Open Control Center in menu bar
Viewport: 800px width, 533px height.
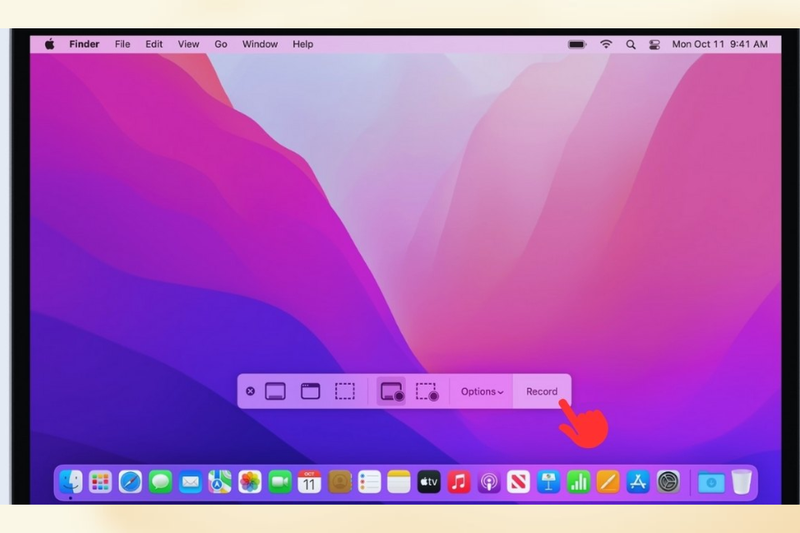(655, 45)
